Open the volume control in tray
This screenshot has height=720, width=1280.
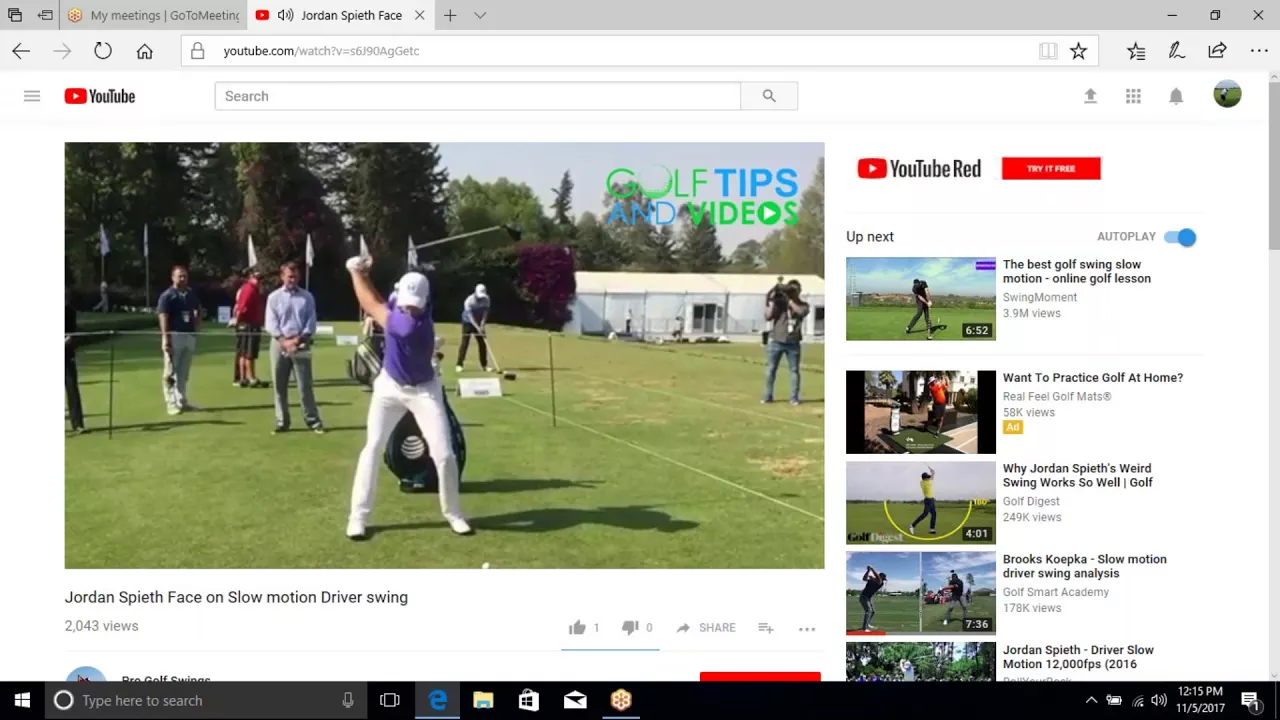tap(1159, 700)
